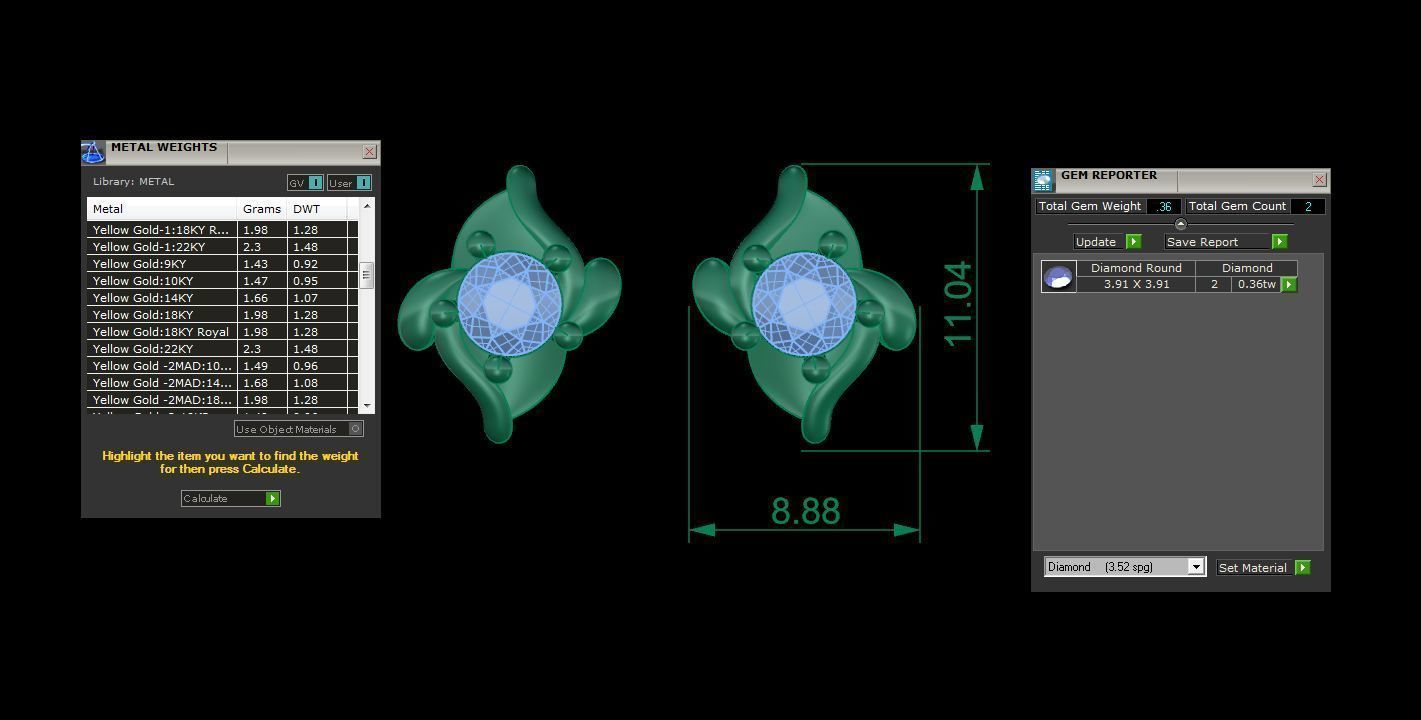
Task: Sort the list by the Metal column header
Action: point(162,209)
